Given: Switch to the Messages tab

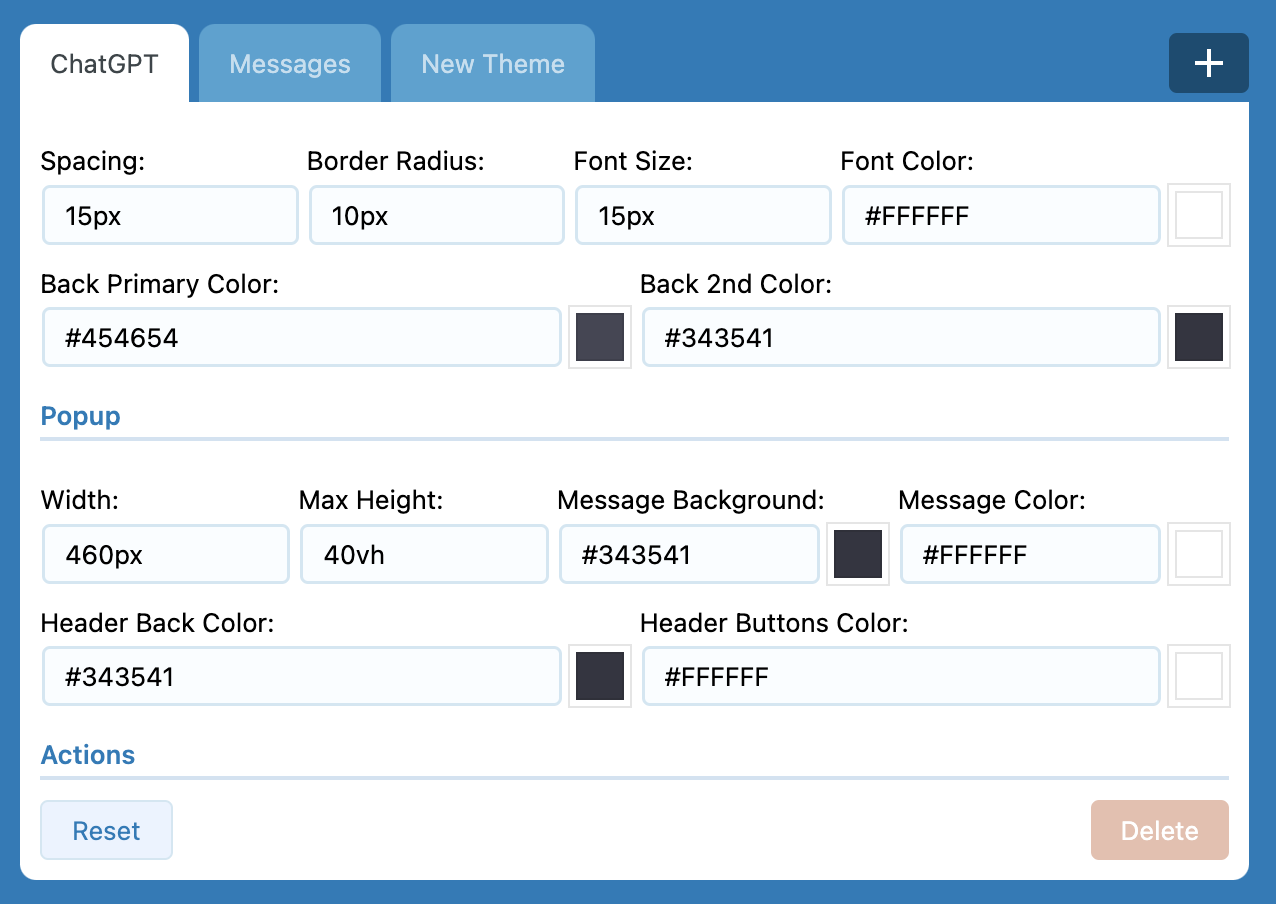Looking at the screenshot, I should point(289,63).
